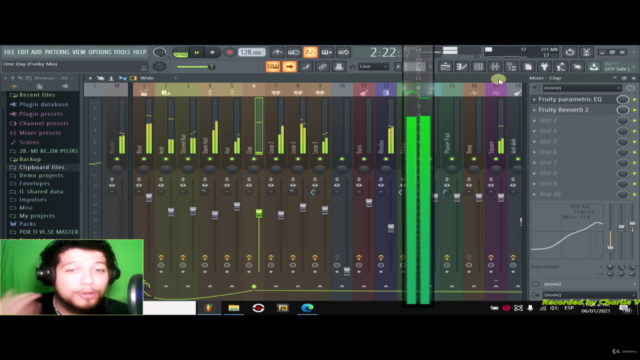Open the PATTERNS menu

(x=57, y=52)
